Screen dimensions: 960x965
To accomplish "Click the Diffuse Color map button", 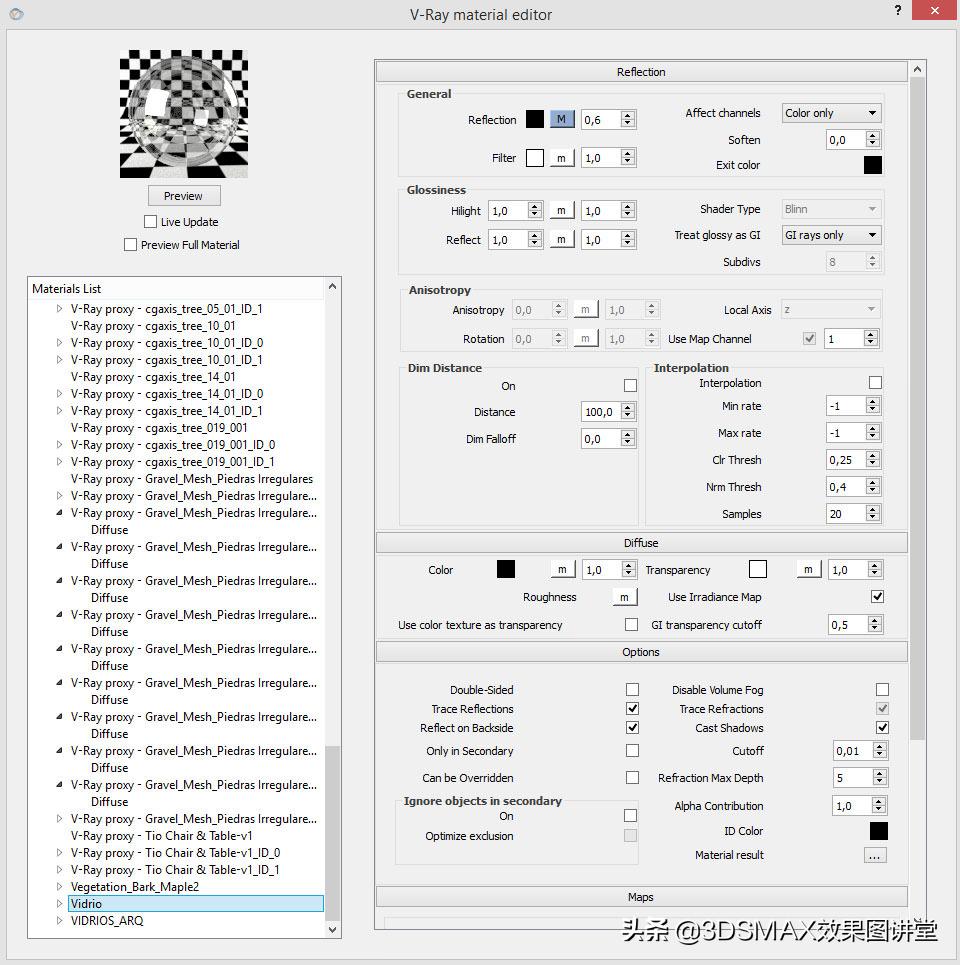I will coord(561,570).
